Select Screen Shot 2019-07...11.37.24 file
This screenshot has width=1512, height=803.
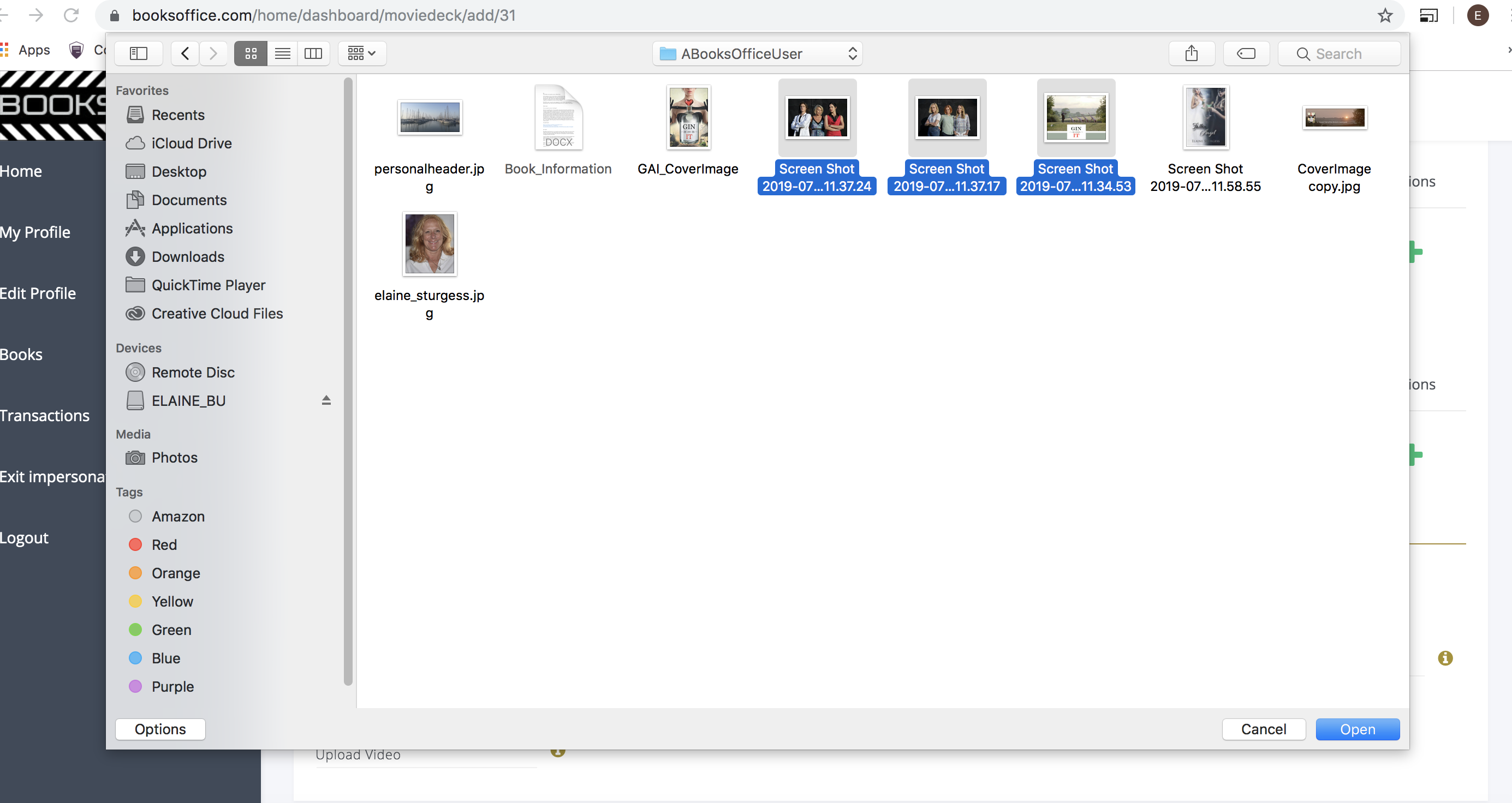click(x=817, y=118)
